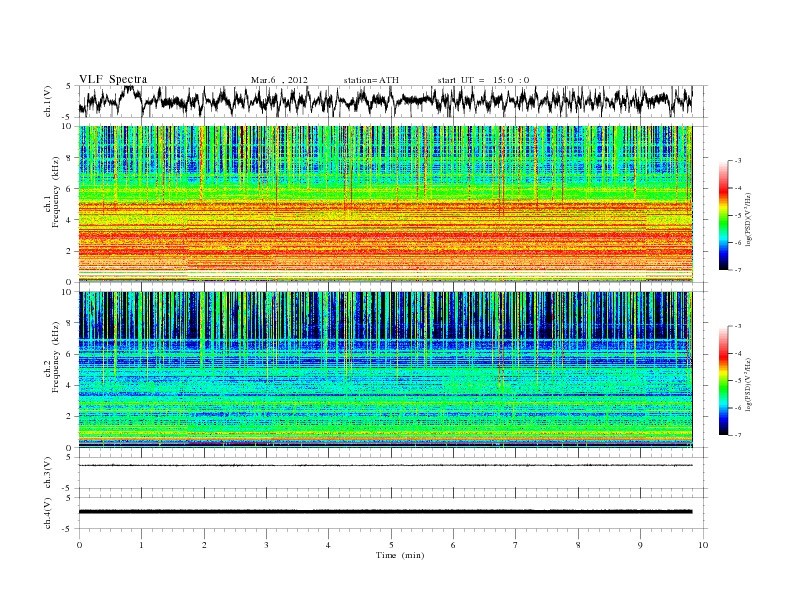Click the "5" volt tick beside ch.3(V)
Viewport: 792px width, 612px height.
[69, 457]
